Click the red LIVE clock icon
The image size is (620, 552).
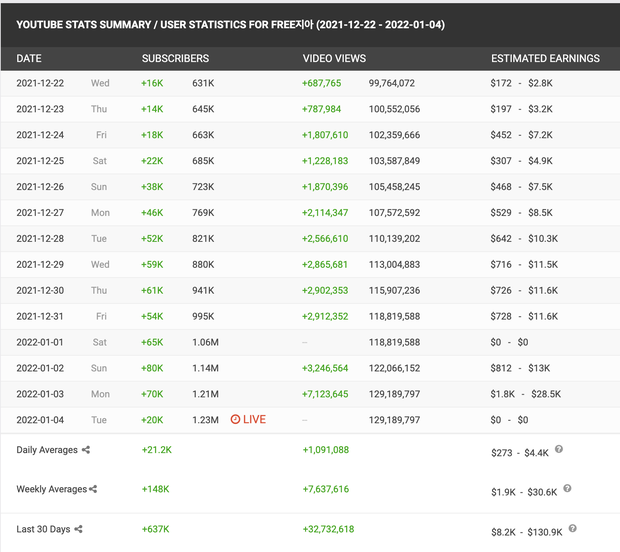pos(235,419)
